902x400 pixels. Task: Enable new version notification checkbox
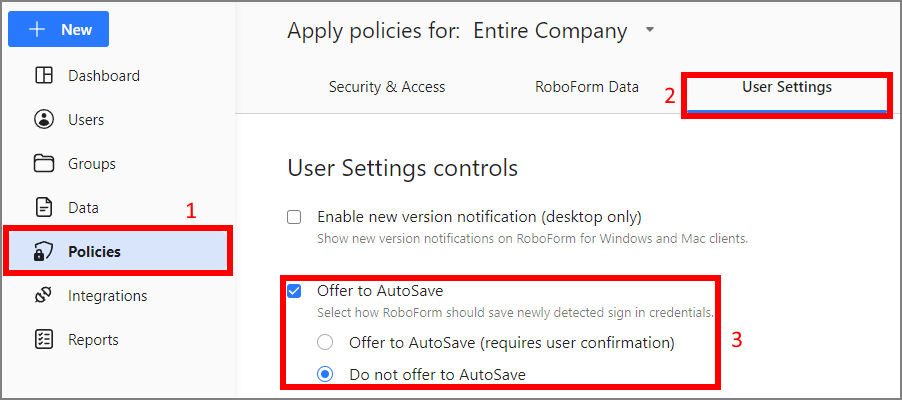coord(294,217)
